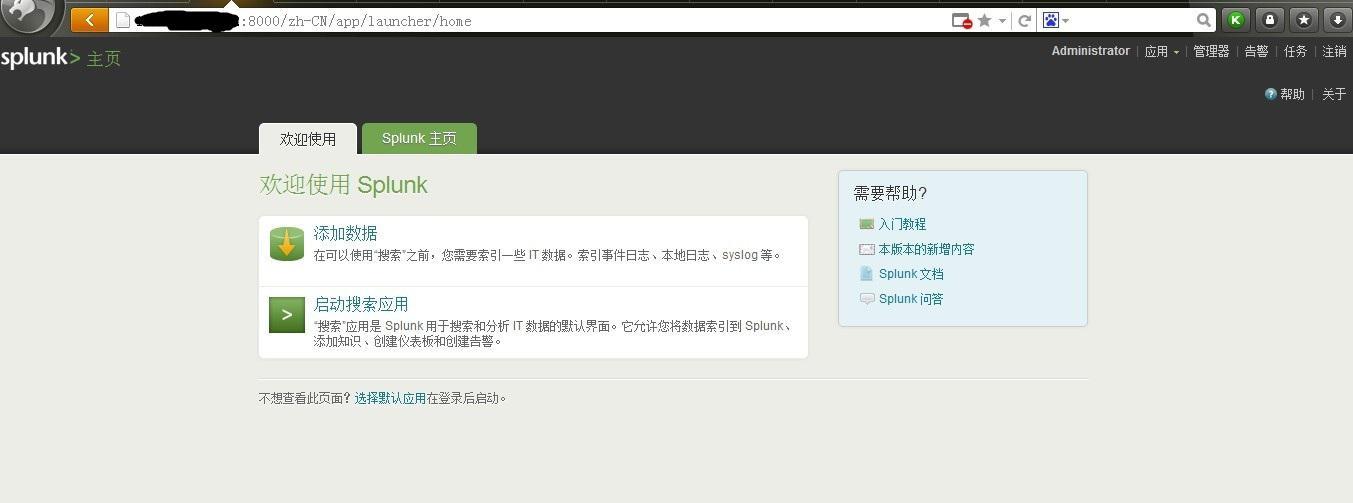The image size is (1353, 503).
Task: Click the orange browser back arrow button
Action: point(90,20)
